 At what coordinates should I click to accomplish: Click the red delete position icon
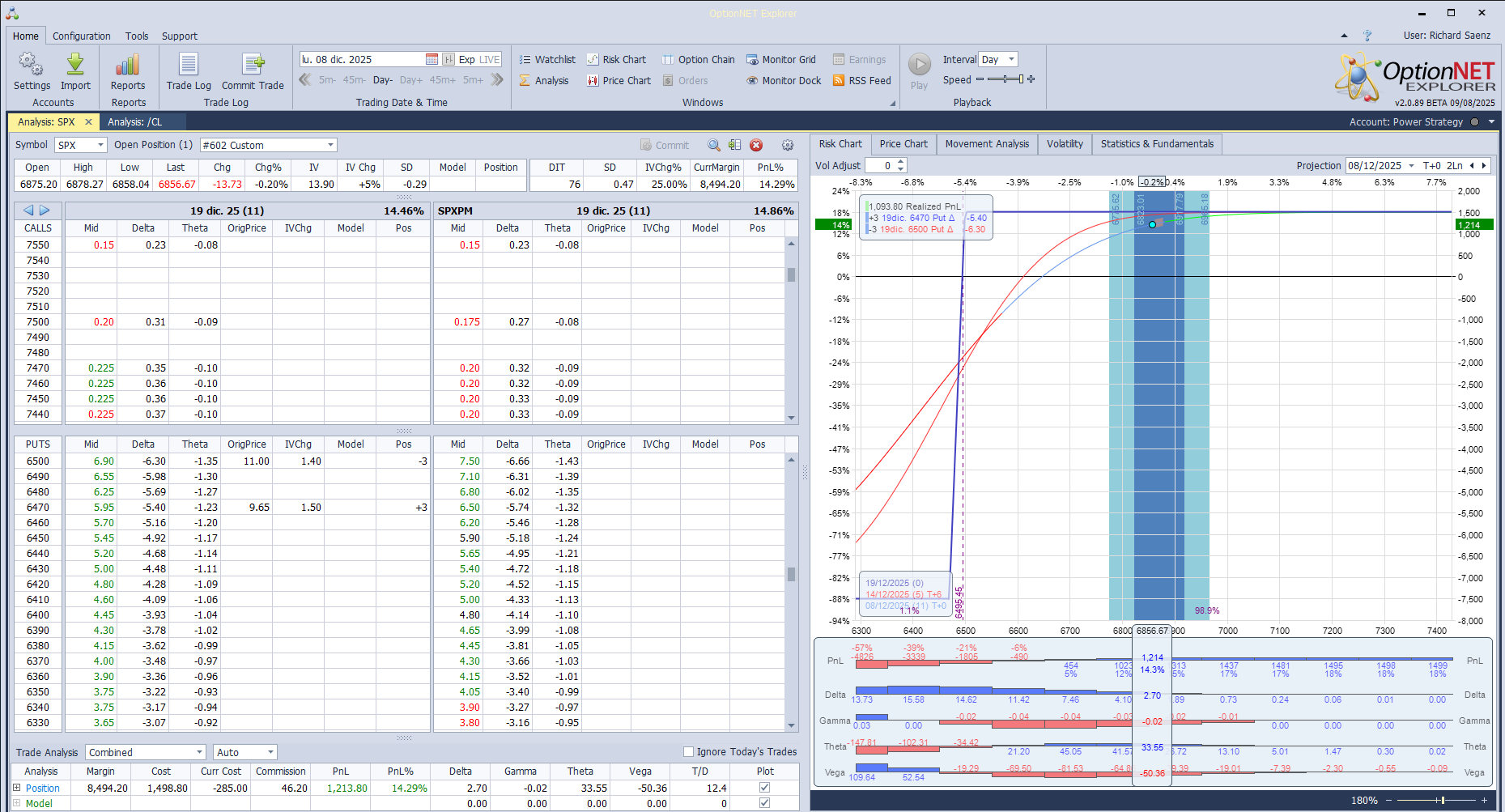point(756,145)
